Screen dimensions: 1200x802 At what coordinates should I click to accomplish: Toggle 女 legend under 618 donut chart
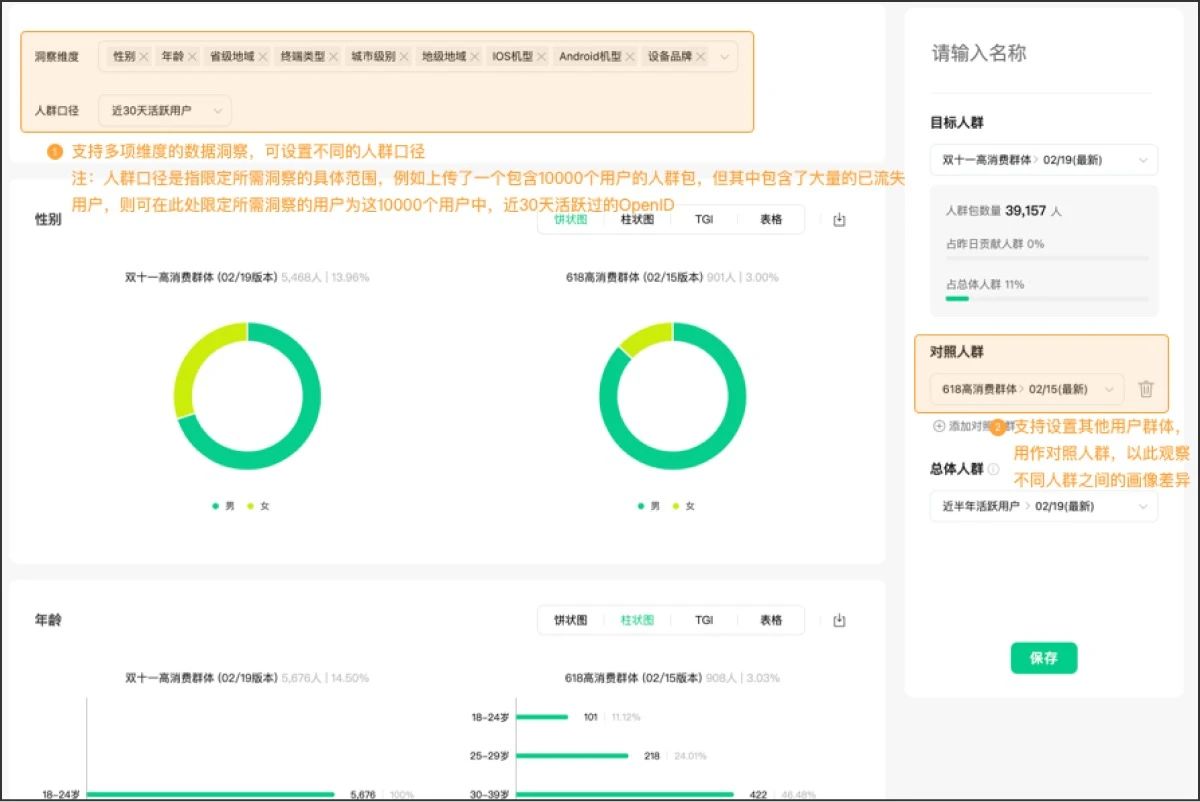[684, 506]
